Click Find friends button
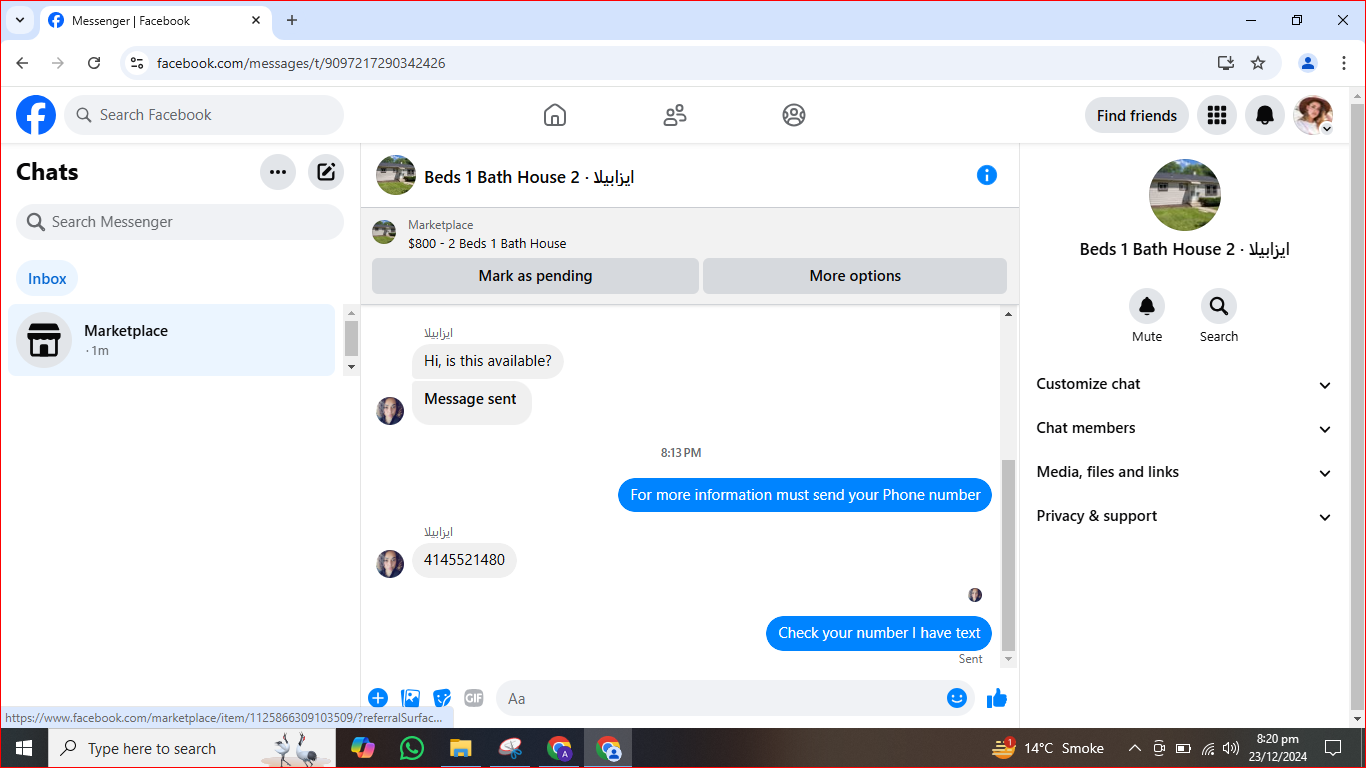This screenshot has width=1366, height=768. click(1137, 115)
